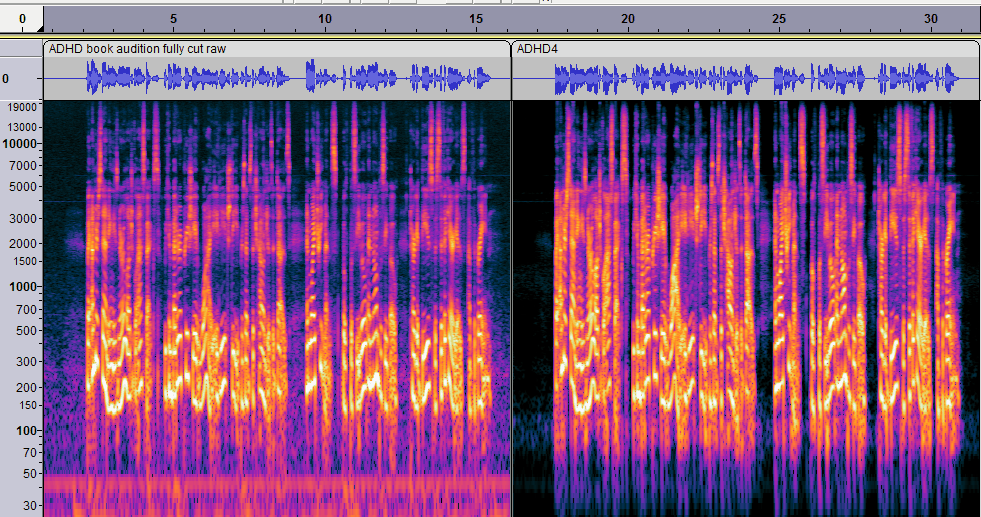
Task: Click the 20 second mark on timeline ruler
Action: pos(628,19)
